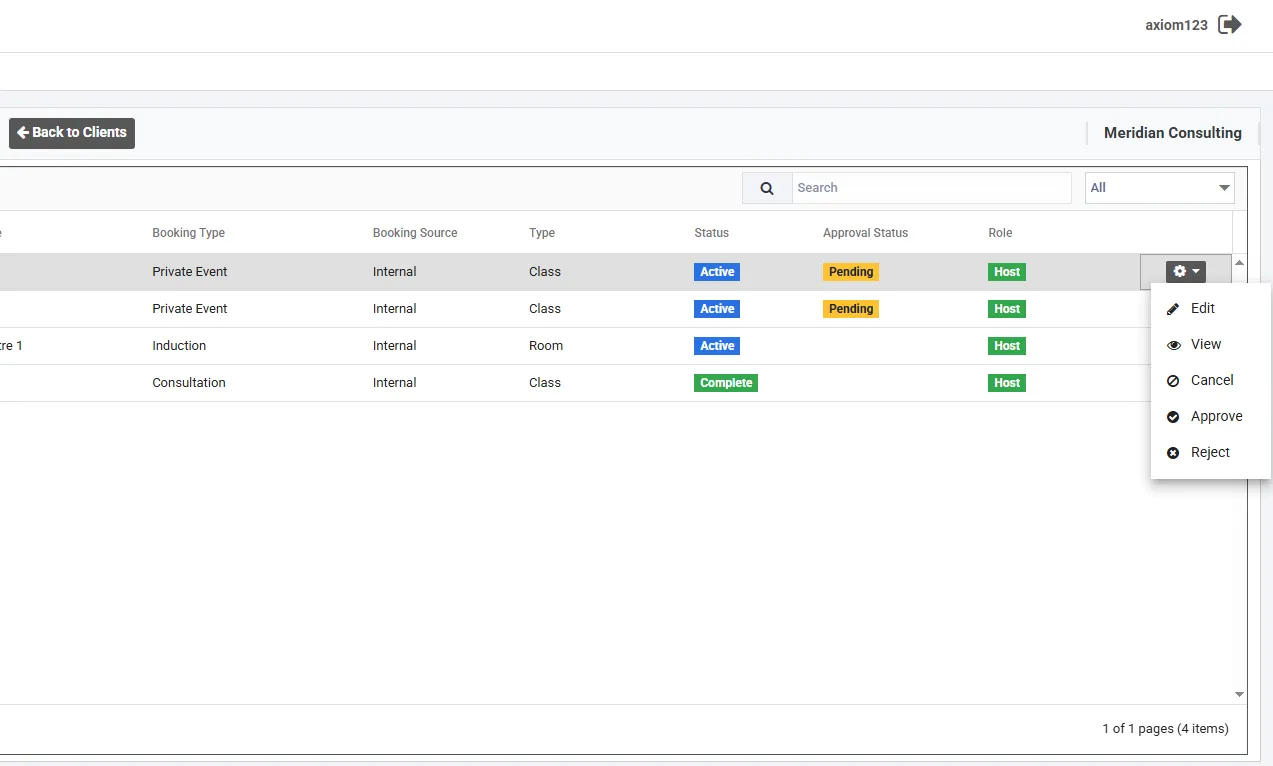The height and width of the screenshot is (766, 1273).
Task: Go back using Back to Clients button
Action: pos(72,133)
